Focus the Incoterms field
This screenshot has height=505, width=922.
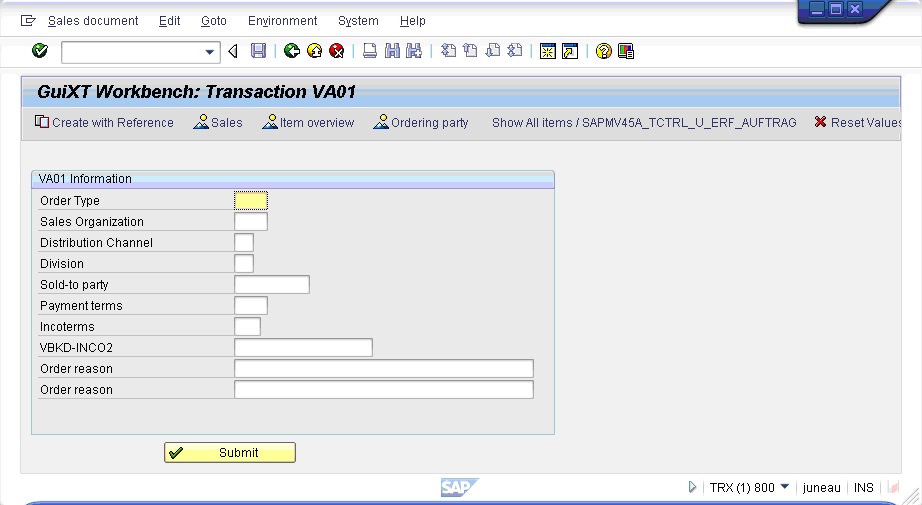(x=248, y=326)
